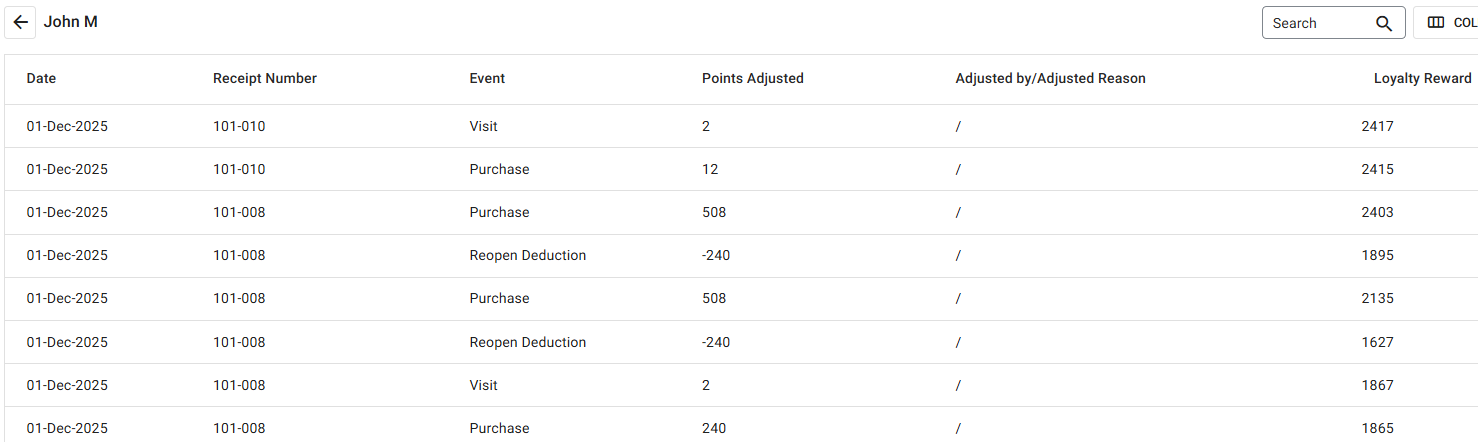Sort by the Receipt Number header
Screen dimensions: 1478x442
[265, 78]
